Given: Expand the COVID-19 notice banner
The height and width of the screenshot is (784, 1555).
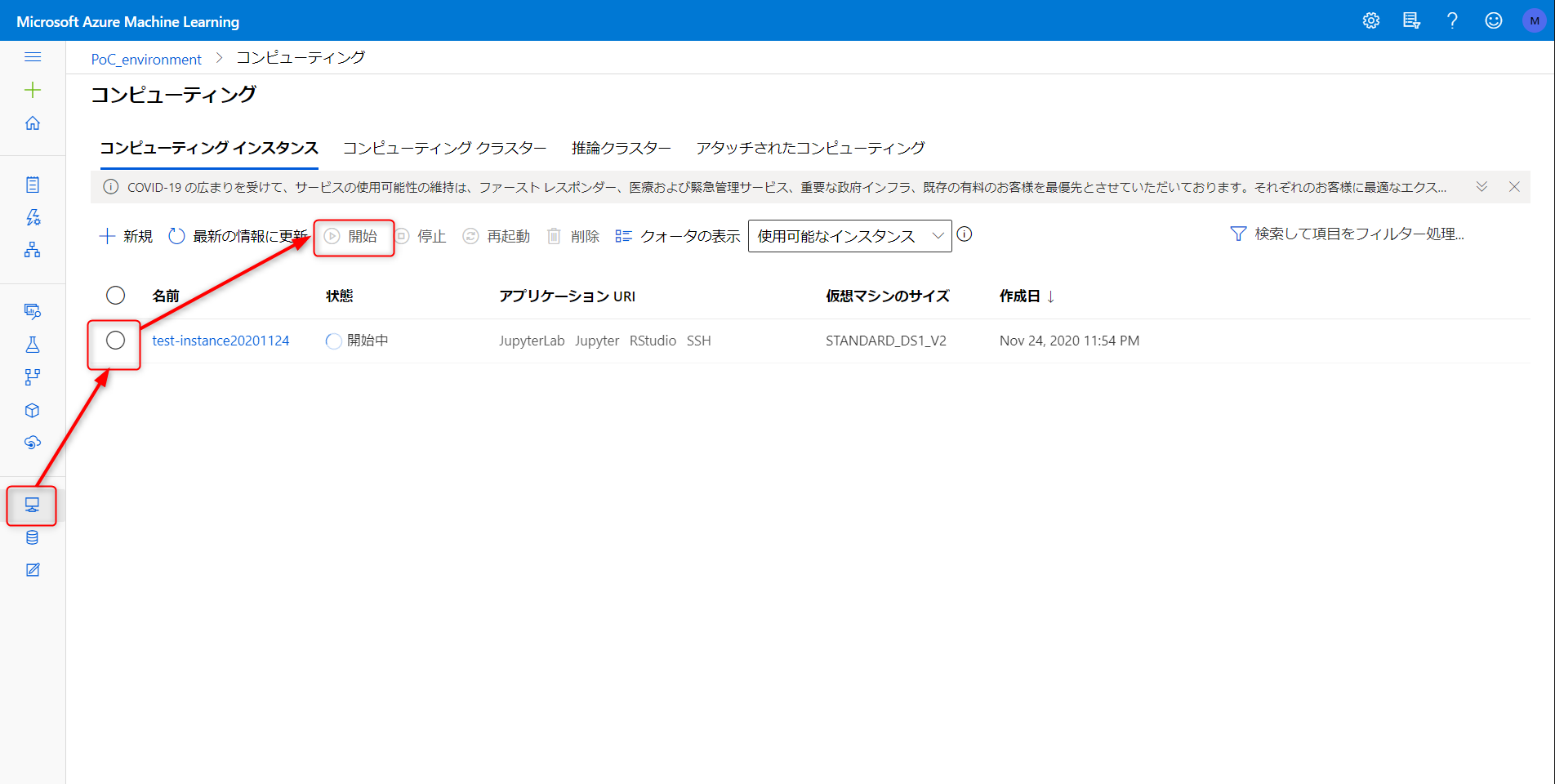Looking at the screenshot, I should point(1481,187).
